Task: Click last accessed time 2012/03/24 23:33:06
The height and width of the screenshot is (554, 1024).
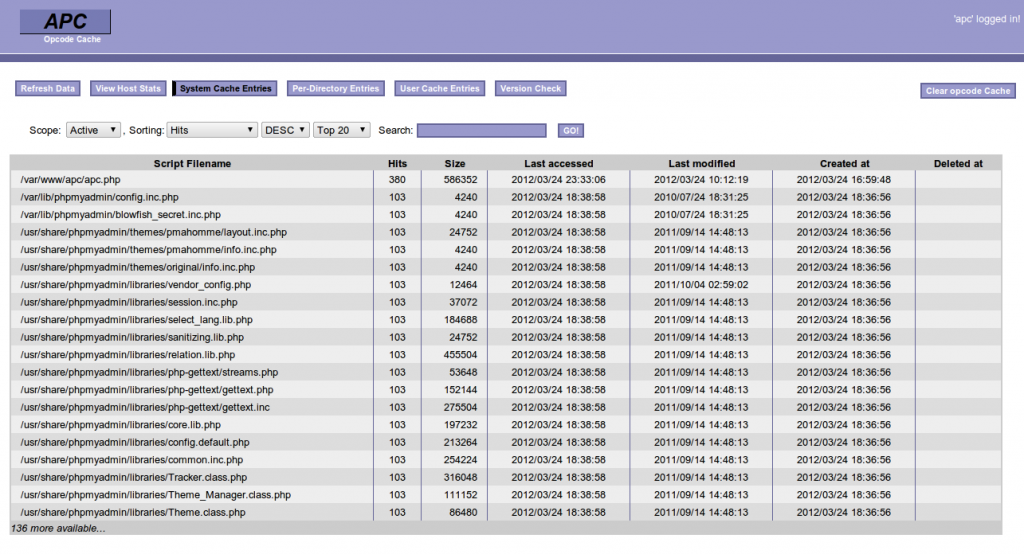Action: (558, 180)
